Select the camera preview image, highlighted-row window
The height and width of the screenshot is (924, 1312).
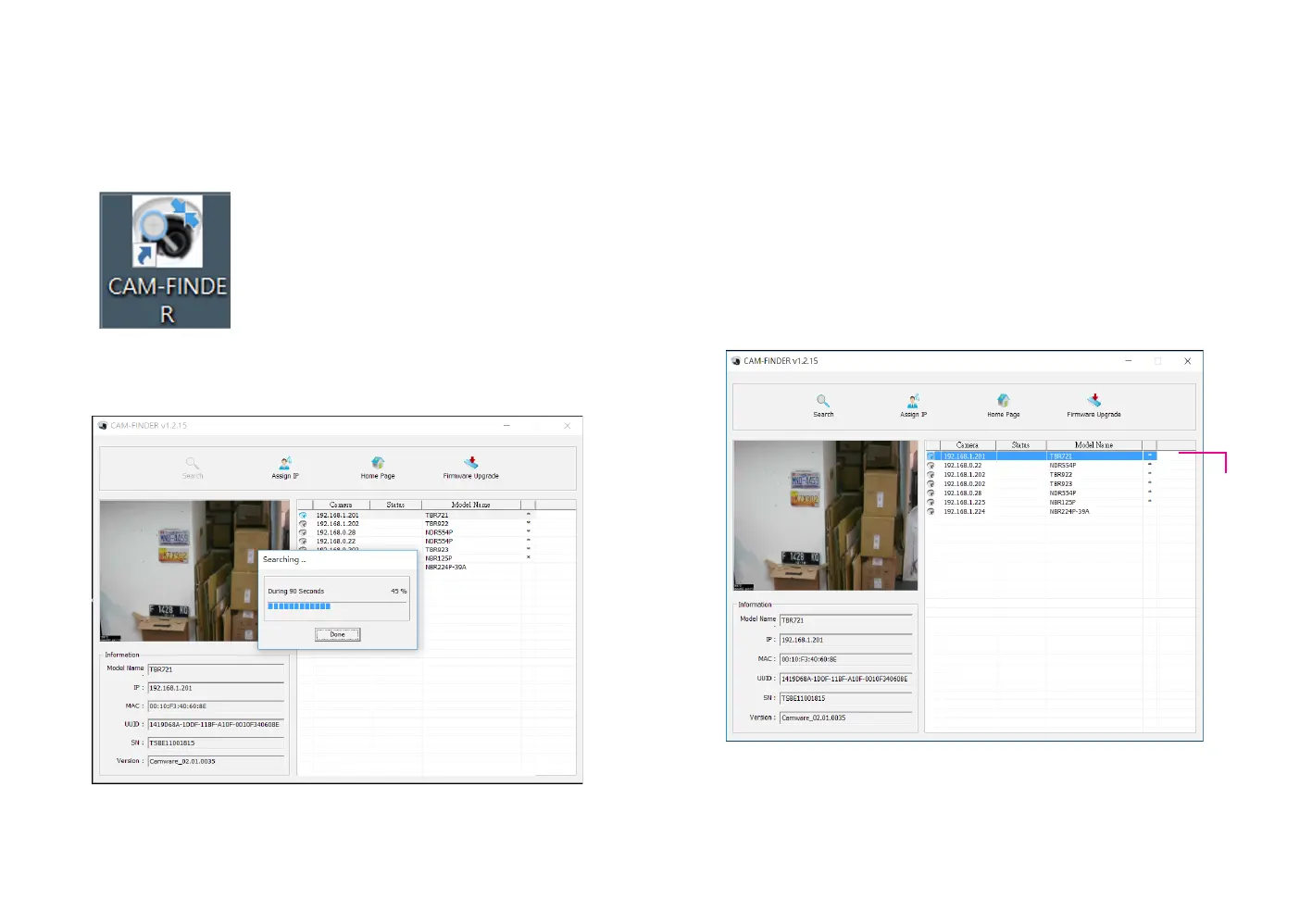click(826, 516)
